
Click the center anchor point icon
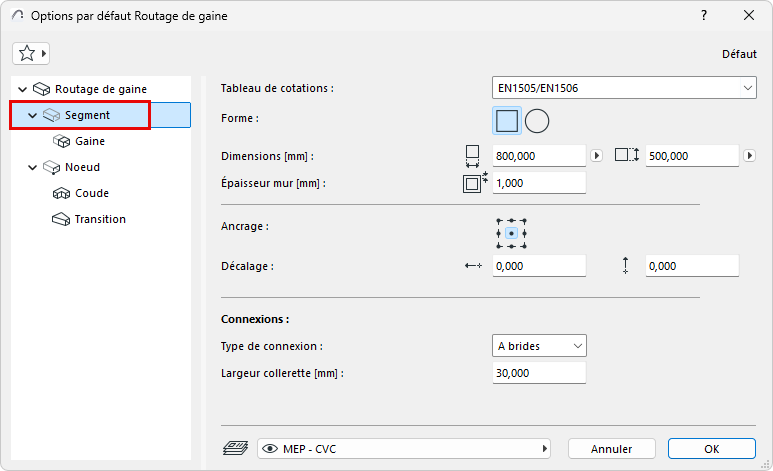(511, 233)
